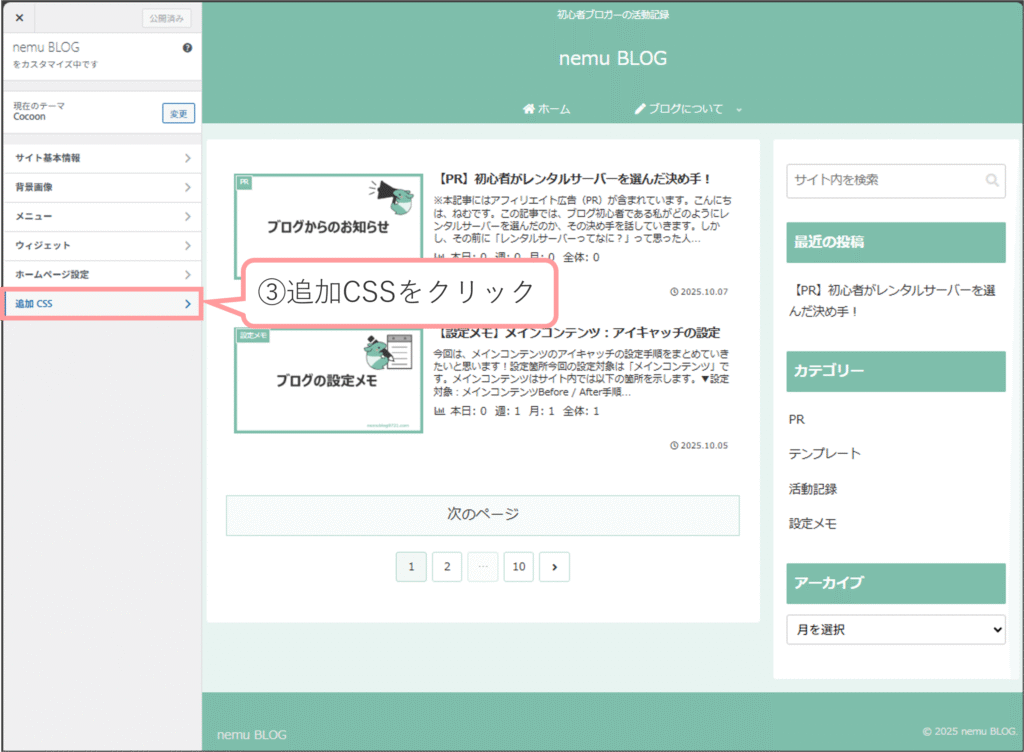This screenshot has height=752, width=1024.
Task: Click the PR label on first thumbnail
Action: [x=243, y=183]
